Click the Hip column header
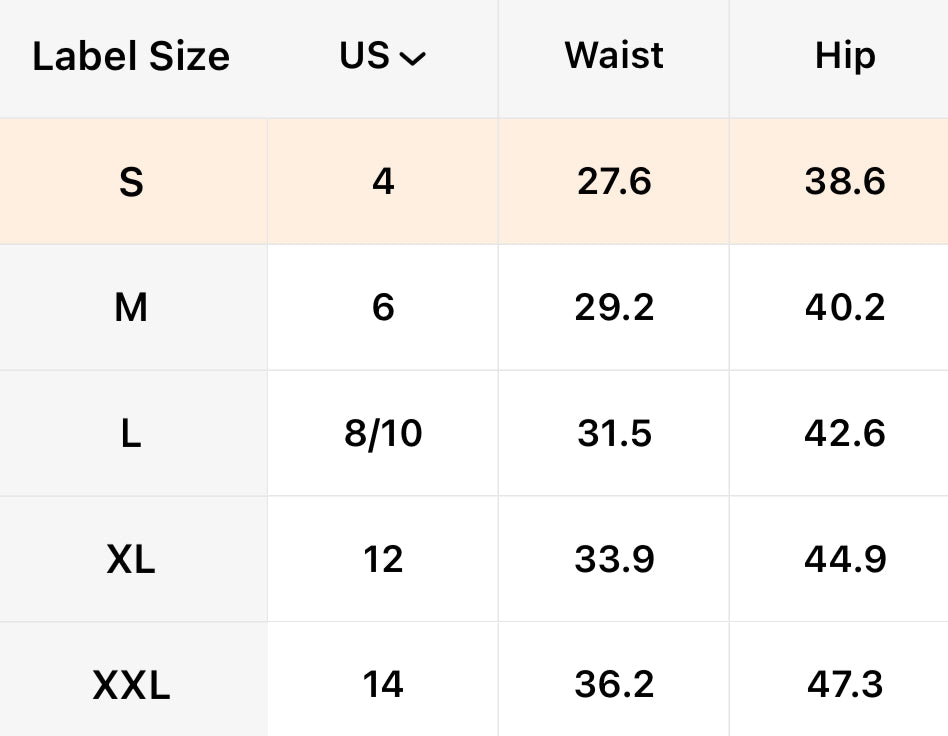 coord(845,56)
